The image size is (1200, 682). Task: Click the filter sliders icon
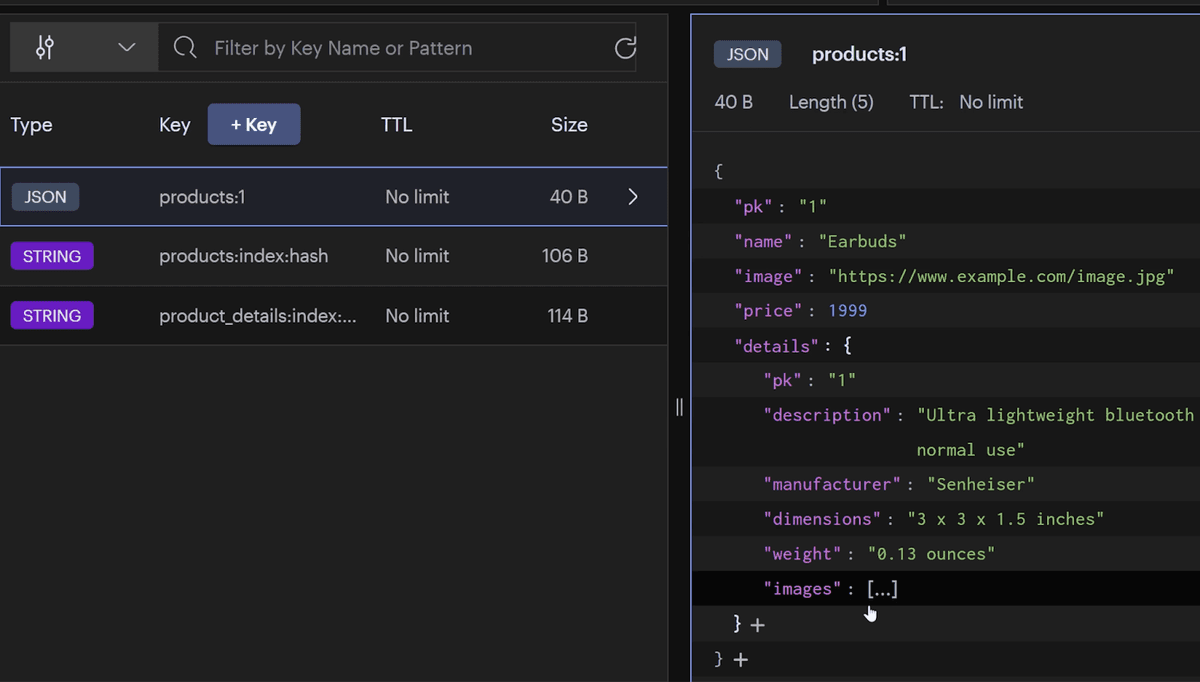click(x=45, y=48)
